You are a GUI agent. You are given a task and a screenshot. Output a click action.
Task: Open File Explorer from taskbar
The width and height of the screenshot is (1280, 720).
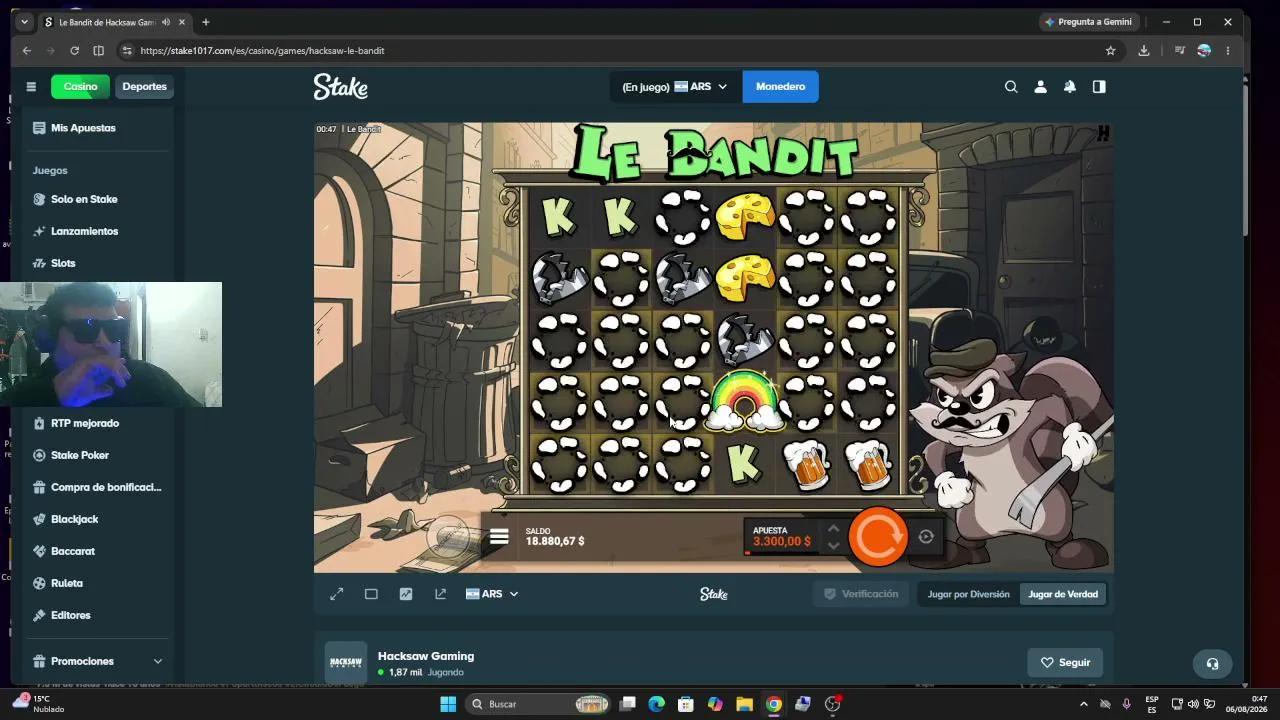pos(744,704)
